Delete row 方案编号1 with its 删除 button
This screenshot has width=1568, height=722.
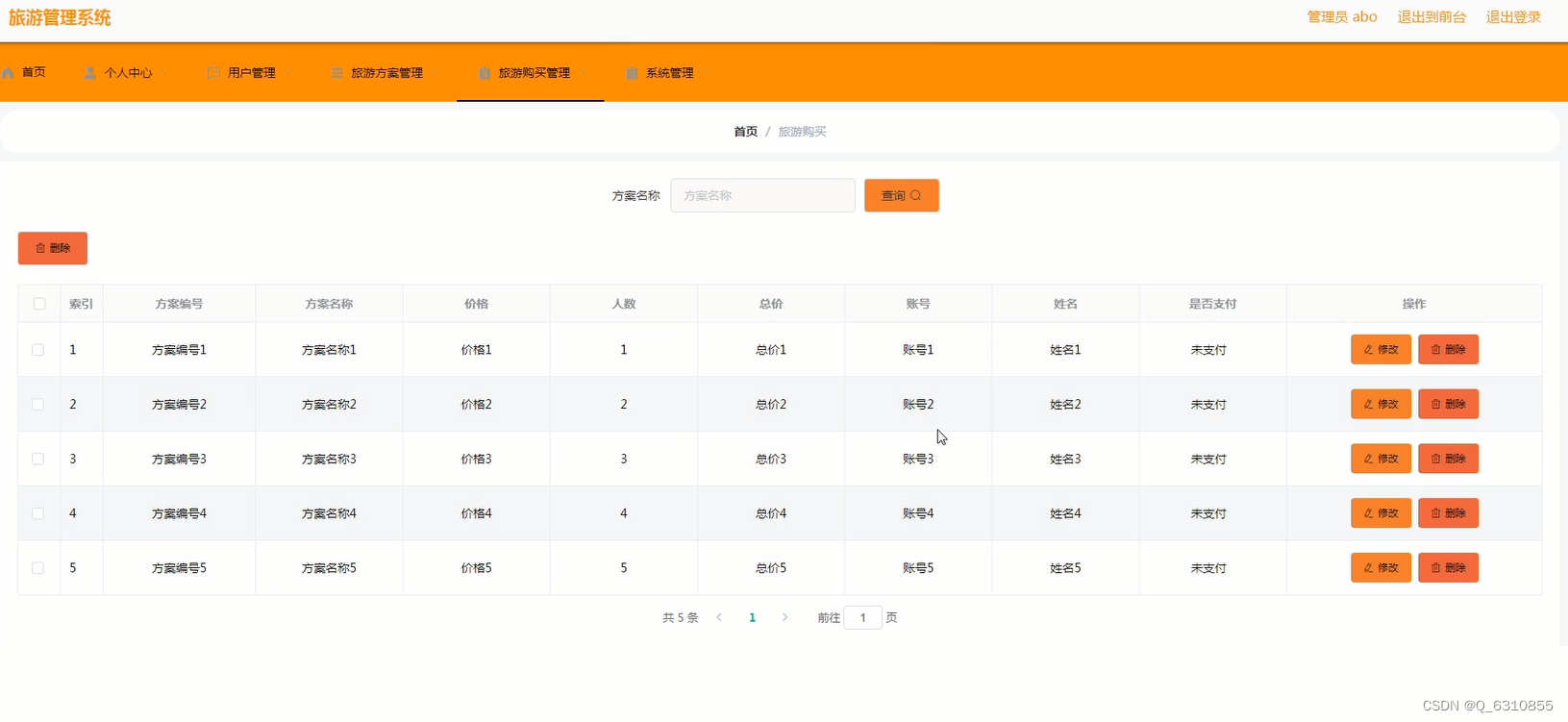(x=1448, y=349)
